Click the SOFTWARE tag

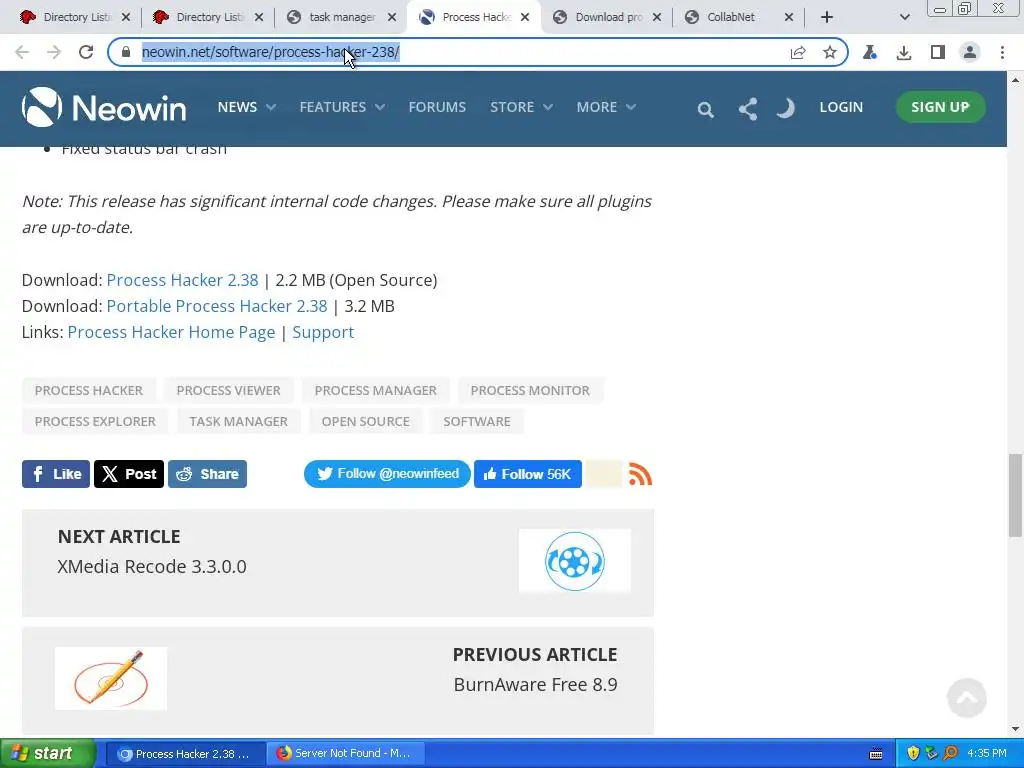pyautogui.click(x=477, y=422)
